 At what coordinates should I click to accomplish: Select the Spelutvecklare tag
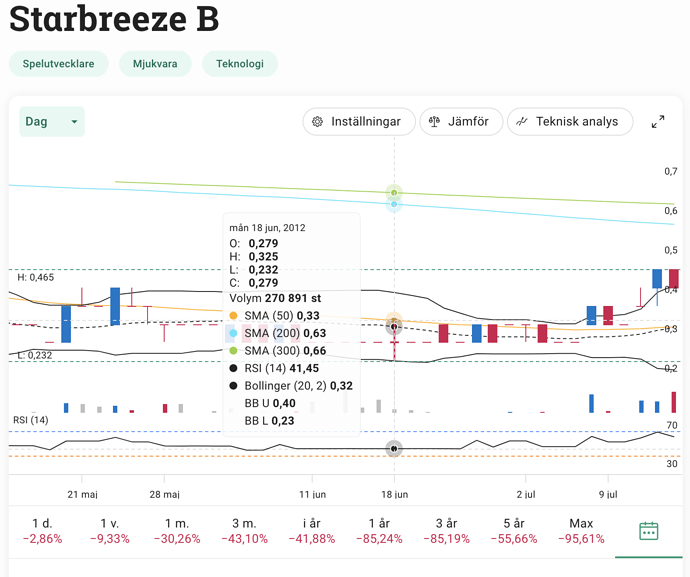click(x=59, y=64)
